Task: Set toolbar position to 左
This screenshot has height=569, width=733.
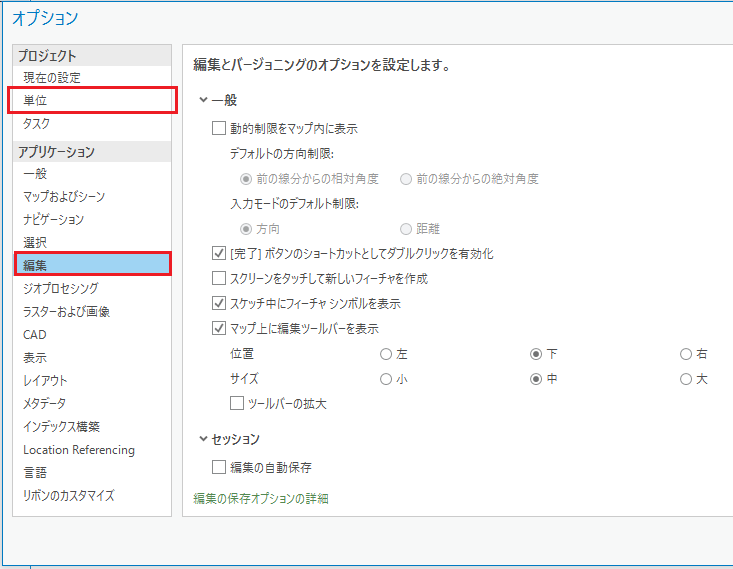Action: point(386,354)
